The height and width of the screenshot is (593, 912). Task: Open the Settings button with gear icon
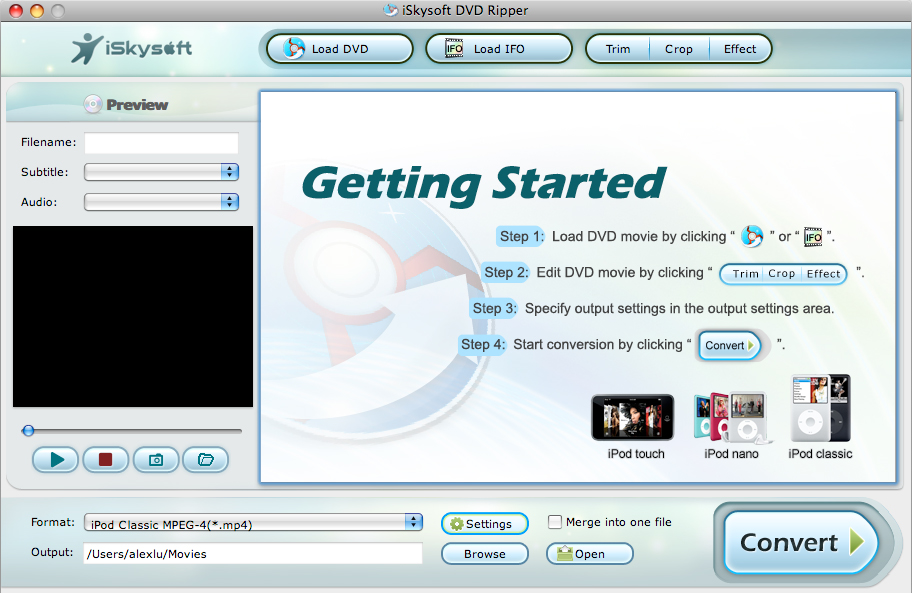[x=484, y=524]
